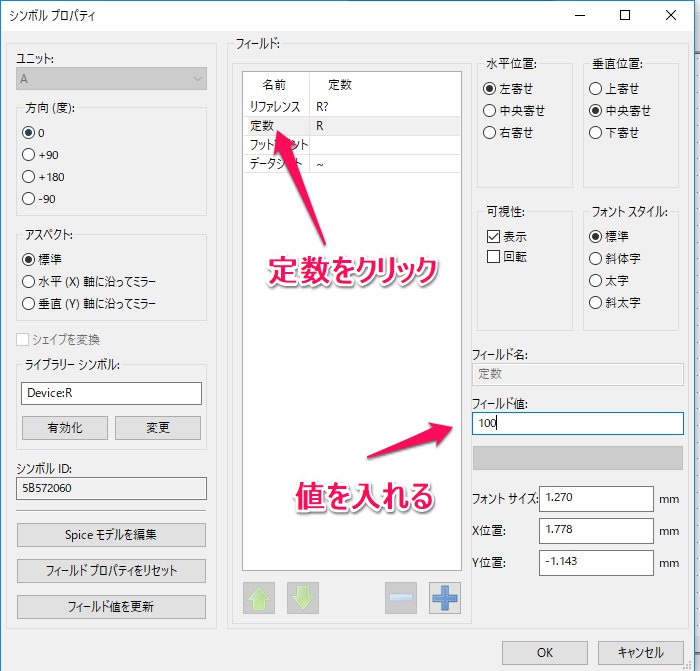Expand the ユニット dropdown
This screenshot has width=700, height=671.
tap(111, 79)
